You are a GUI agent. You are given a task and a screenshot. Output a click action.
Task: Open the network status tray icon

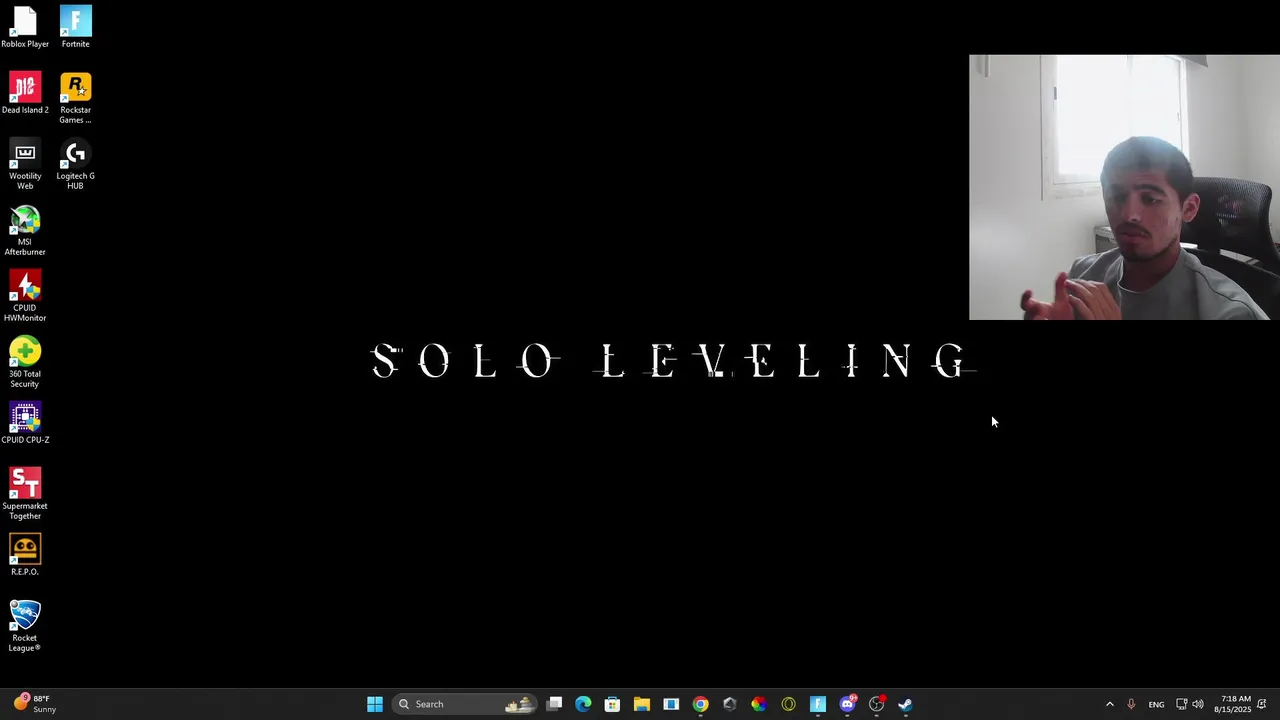tap(1181, 704)
